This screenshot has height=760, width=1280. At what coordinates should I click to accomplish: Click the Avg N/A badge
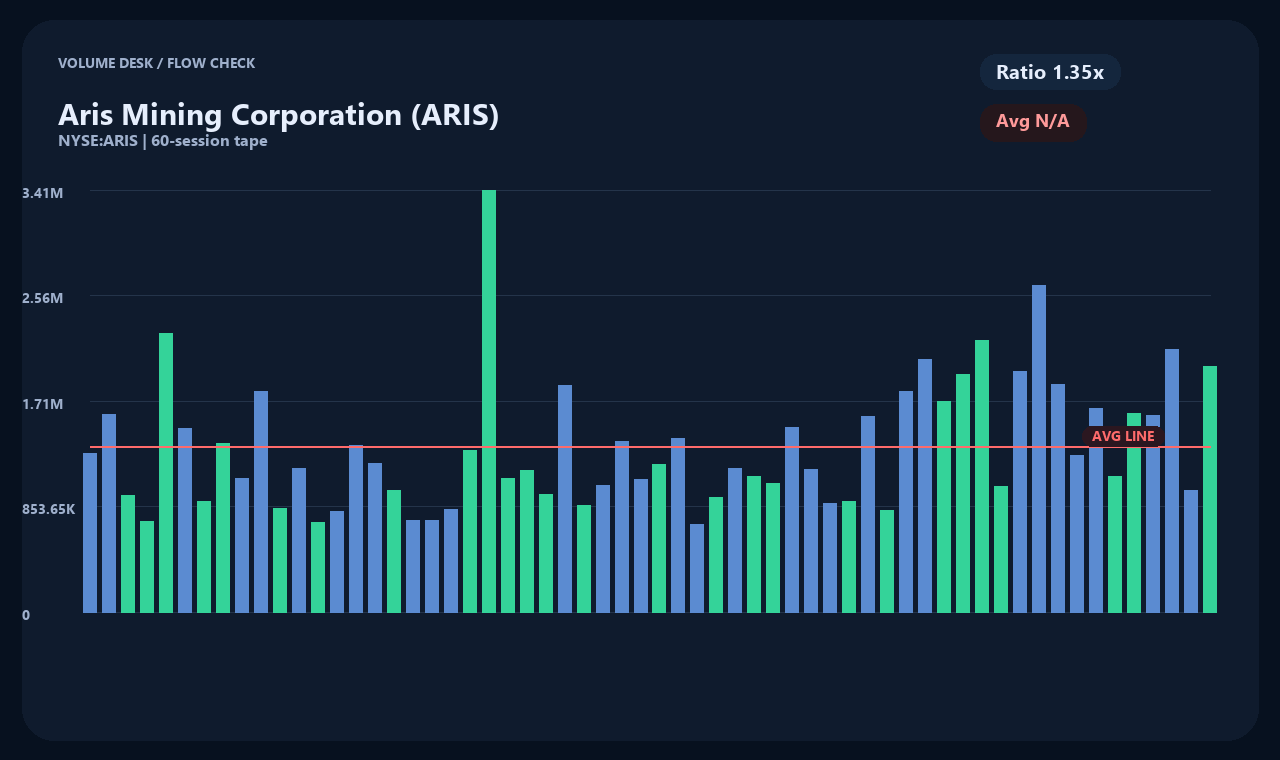(x=1033, y=122)
